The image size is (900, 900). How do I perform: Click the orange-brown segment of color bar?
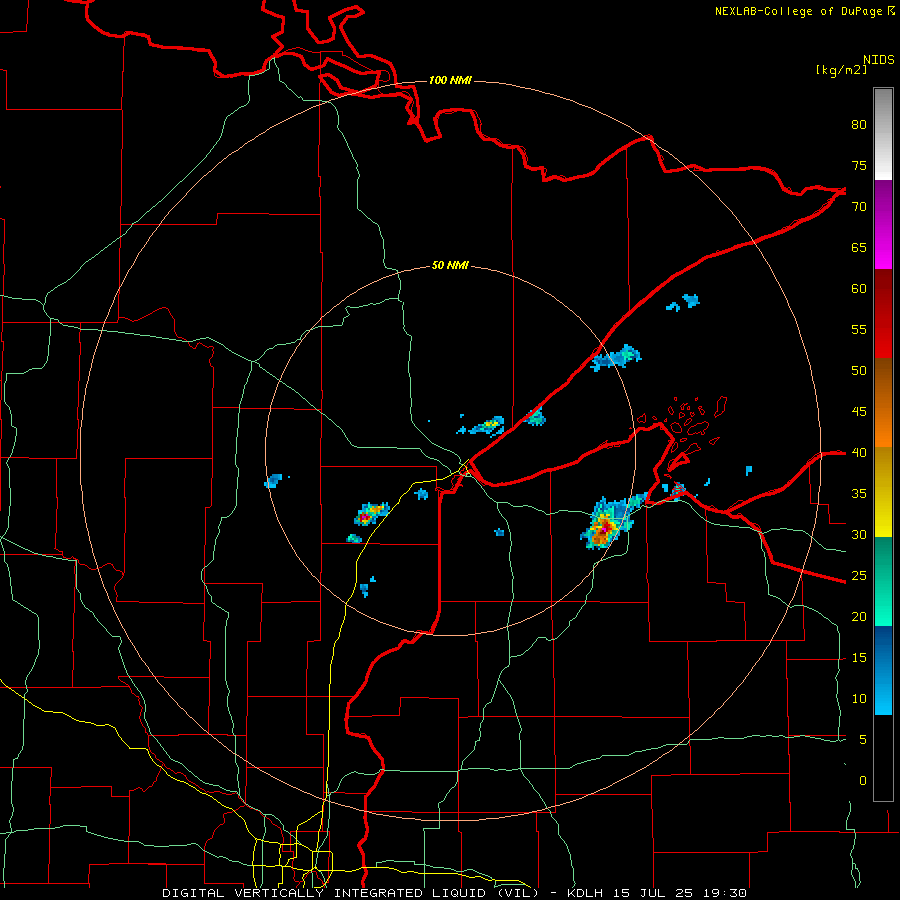coord(883,403)
